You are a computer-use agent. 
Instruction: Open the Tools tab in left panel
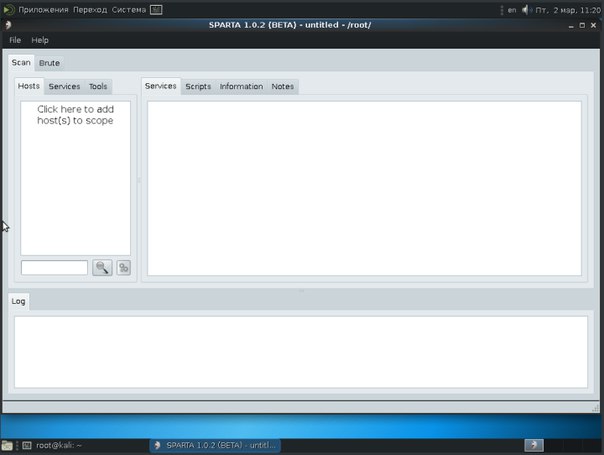point(98,87)
